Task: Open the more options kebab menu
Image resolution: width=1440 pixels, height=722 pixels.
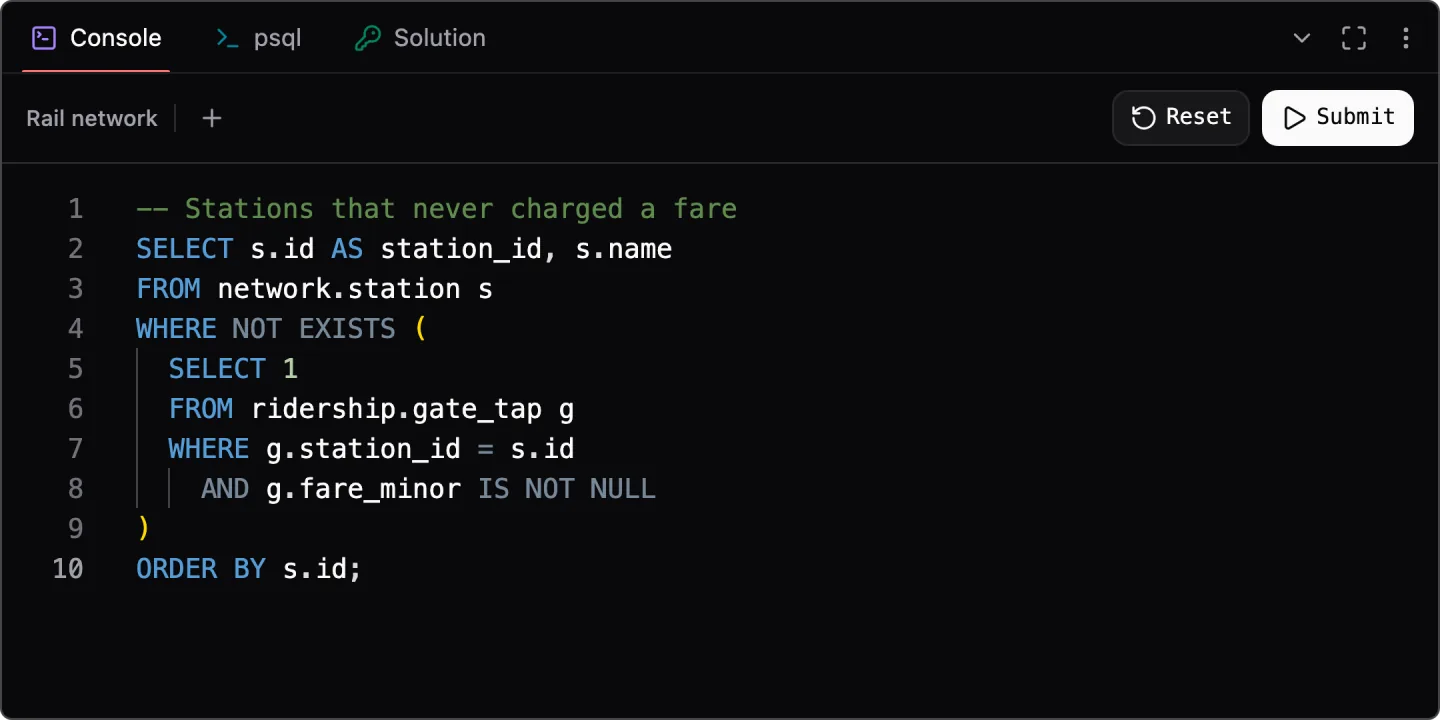Action: pos(1406,38)
